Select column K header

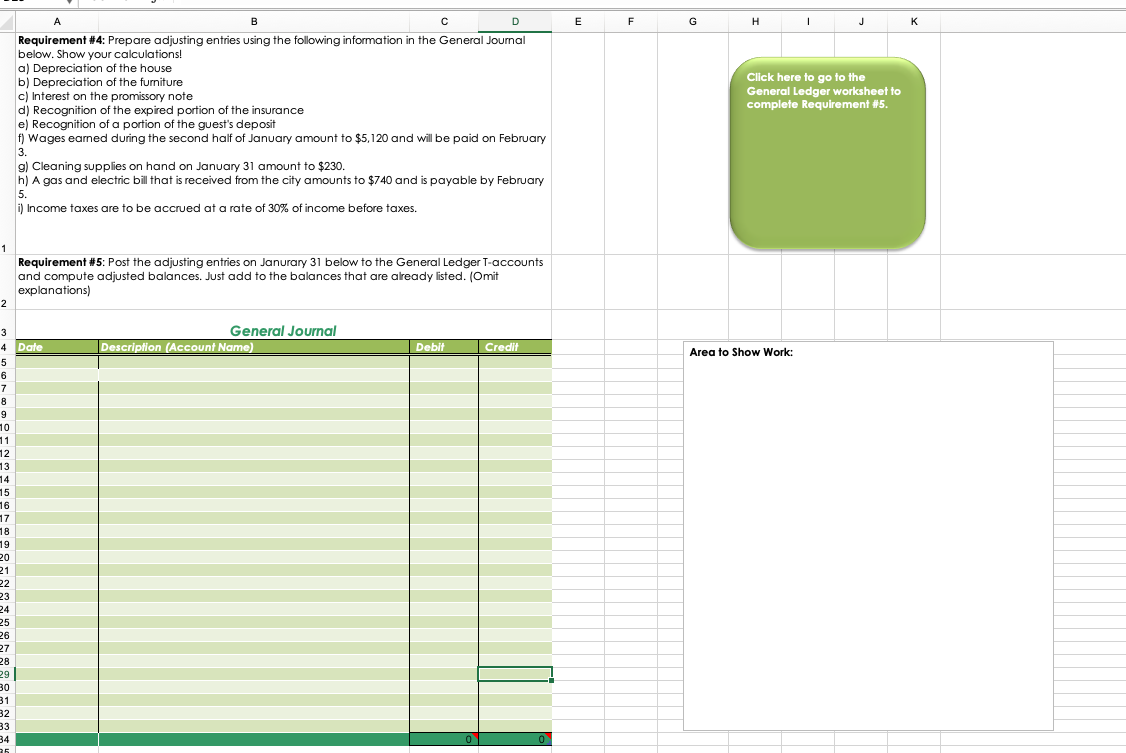point(913,21)
